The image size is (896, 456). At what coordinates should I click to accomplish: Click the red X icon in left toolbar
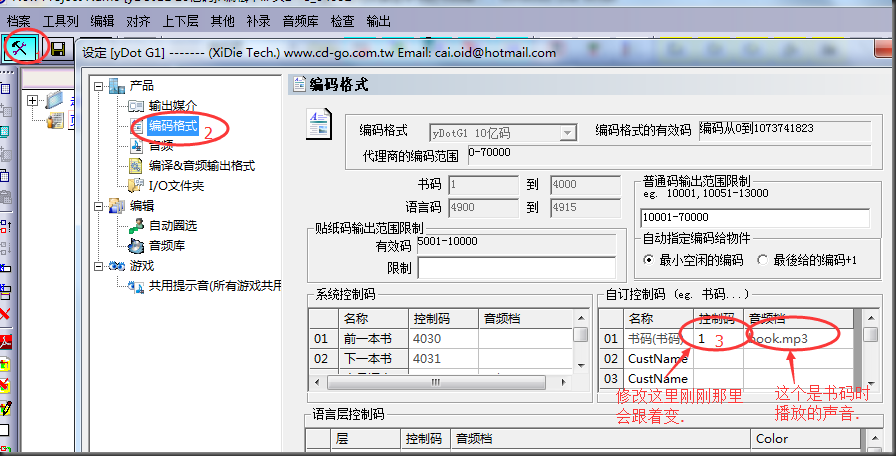tap(6, 314)
